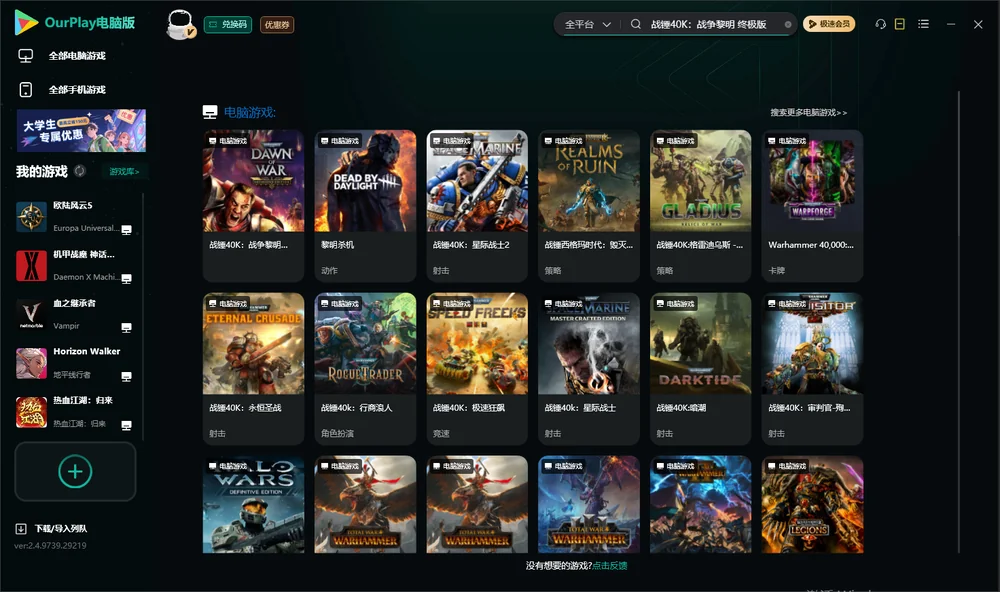This screenshot has height=592, width=1000.
Task: Open the user avatar profile
Action: tap(180, 24)
